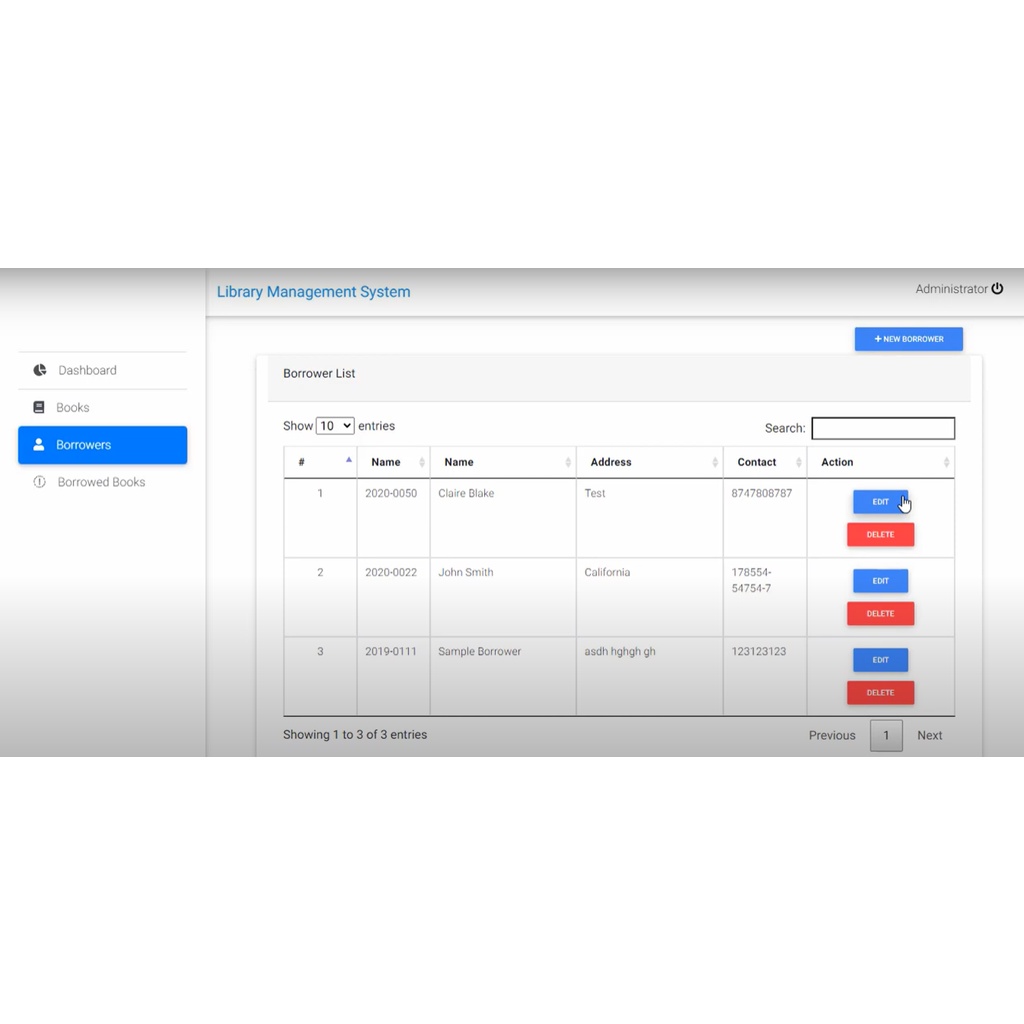This screenshot has width=1024, height=1024.
Task: Edit the Sample Borrower entry
Action: click(880, 660)
